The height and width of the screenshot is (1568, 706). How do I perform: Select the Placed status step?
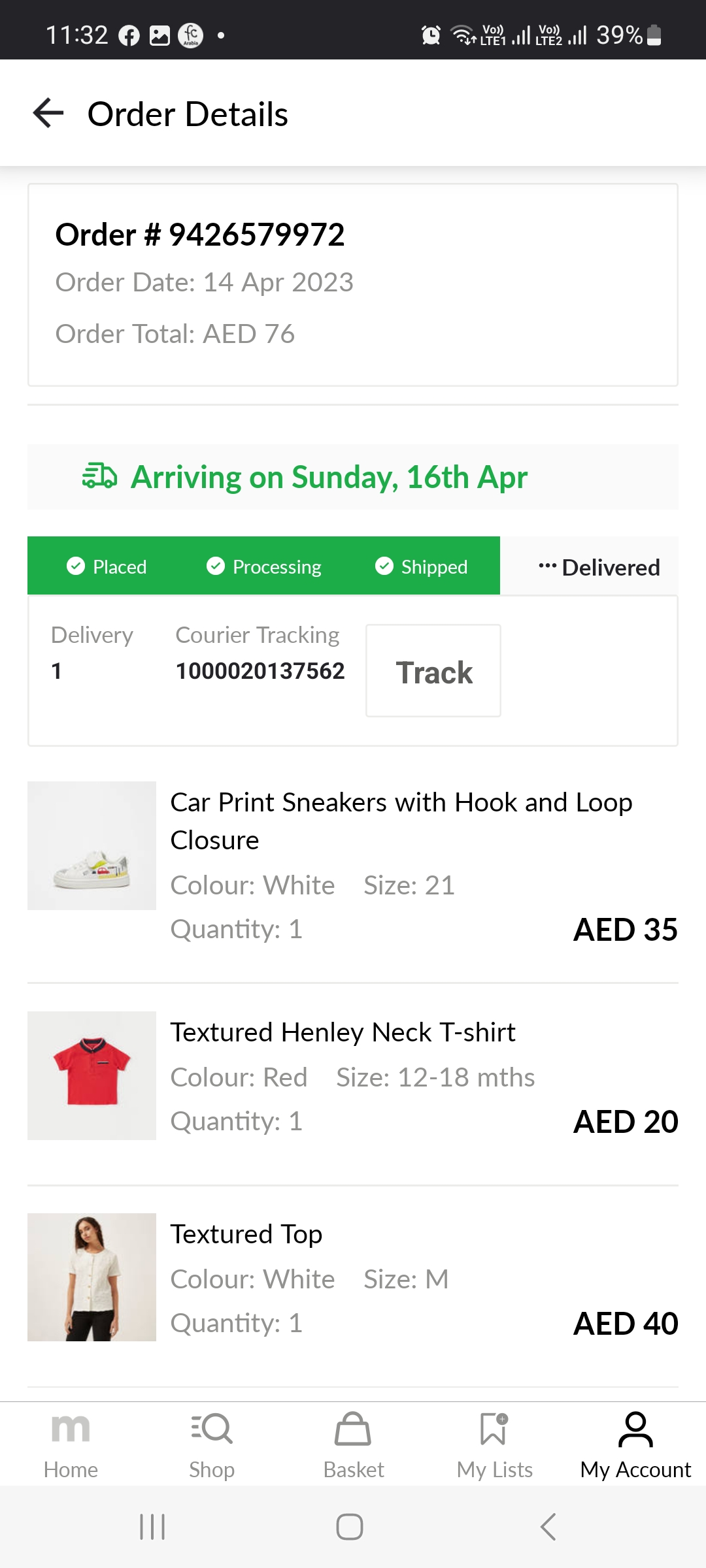107,566
